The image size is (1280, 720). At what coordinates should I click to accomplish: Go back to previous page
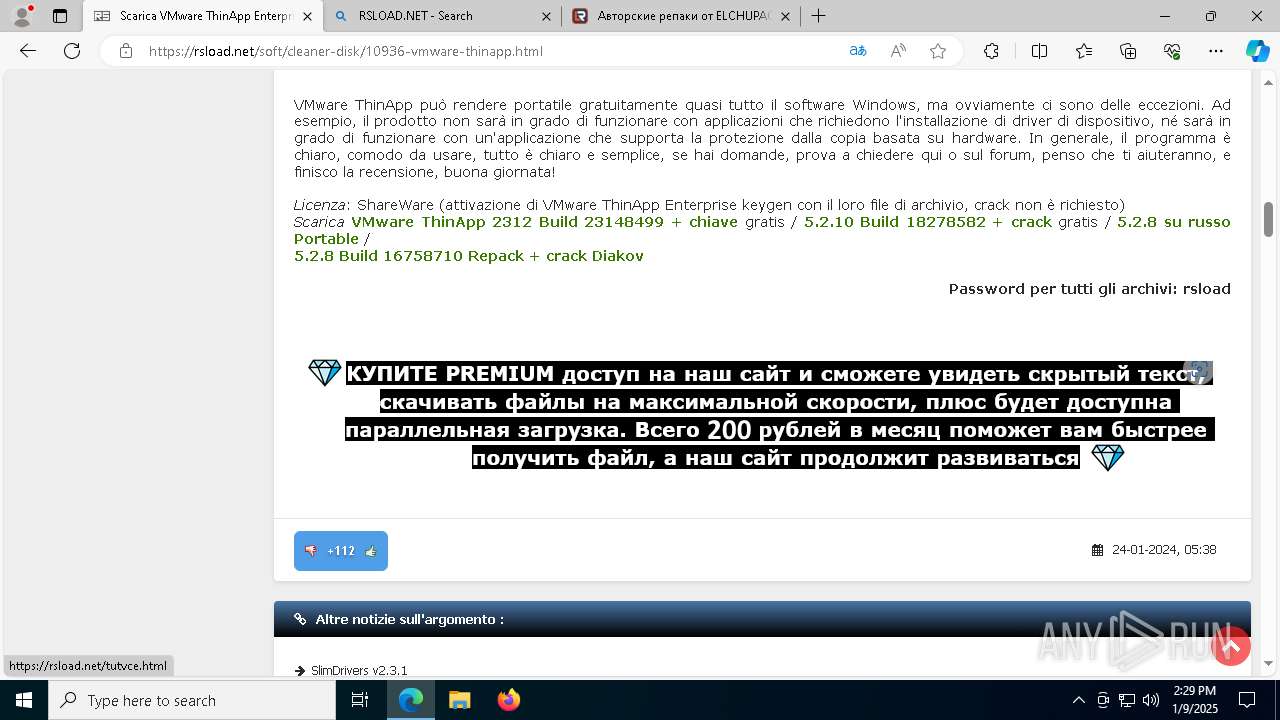28,51
